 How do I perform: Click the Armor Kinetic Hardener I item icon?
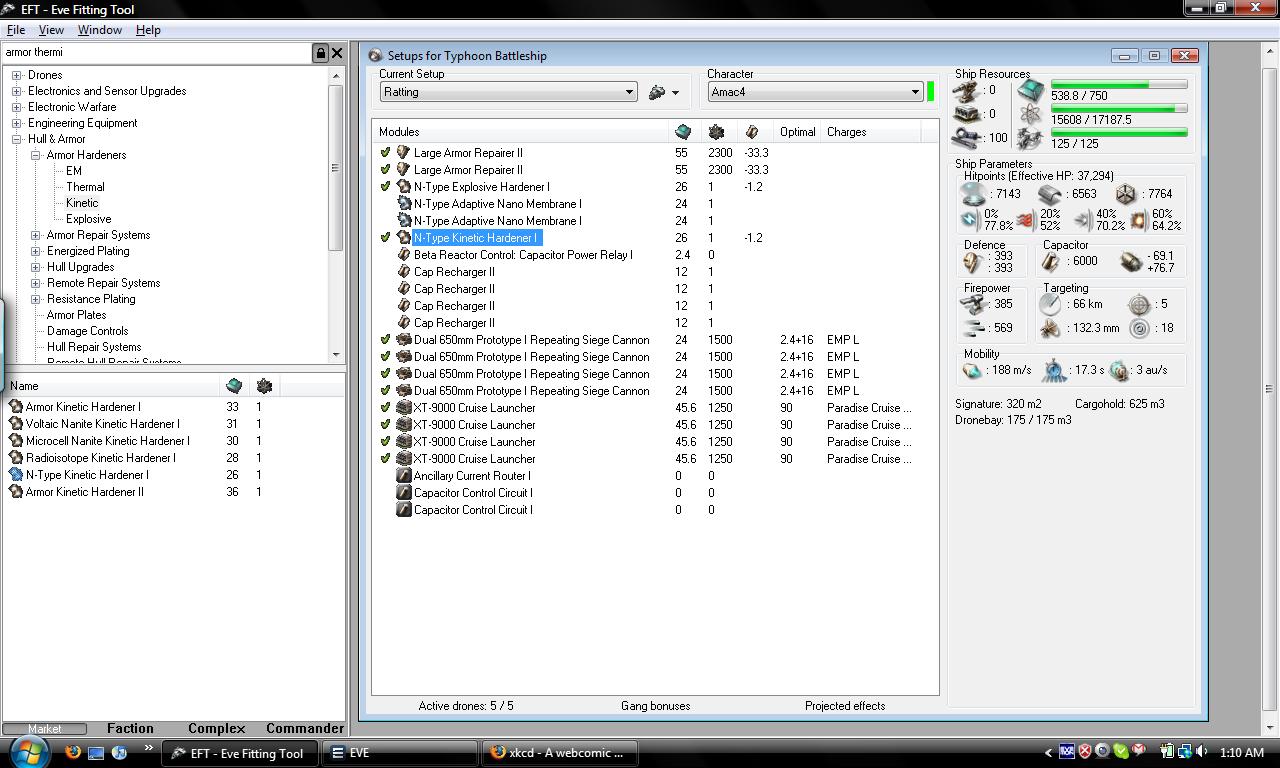pyautogui.click(x=16, y=407)
